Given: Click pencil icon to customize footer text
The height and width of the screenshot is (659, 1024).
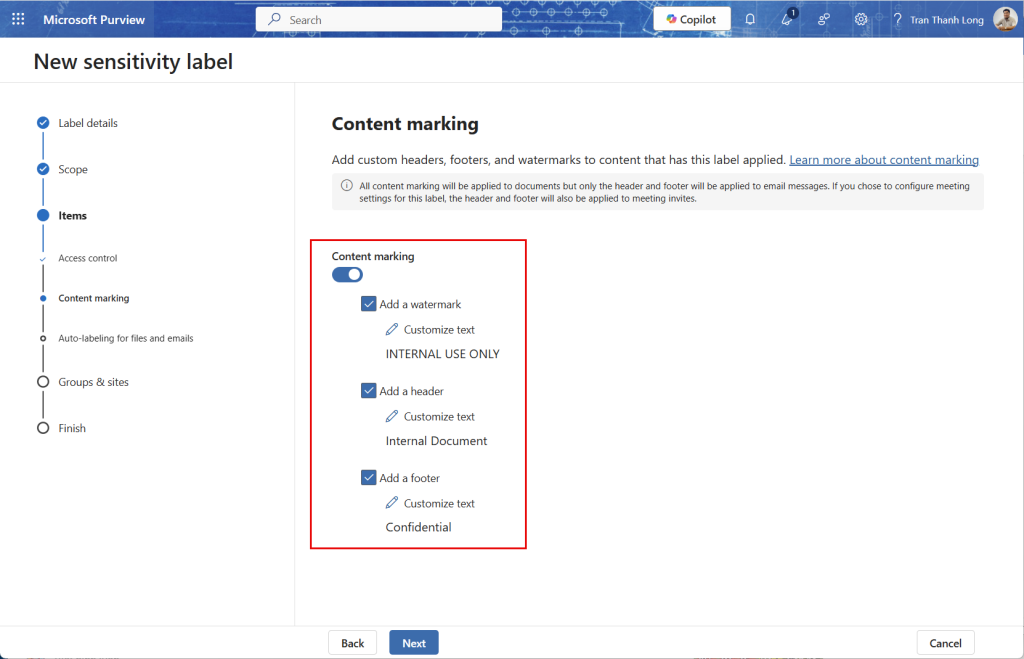Looking at the screenshot, I should [392, 503].
